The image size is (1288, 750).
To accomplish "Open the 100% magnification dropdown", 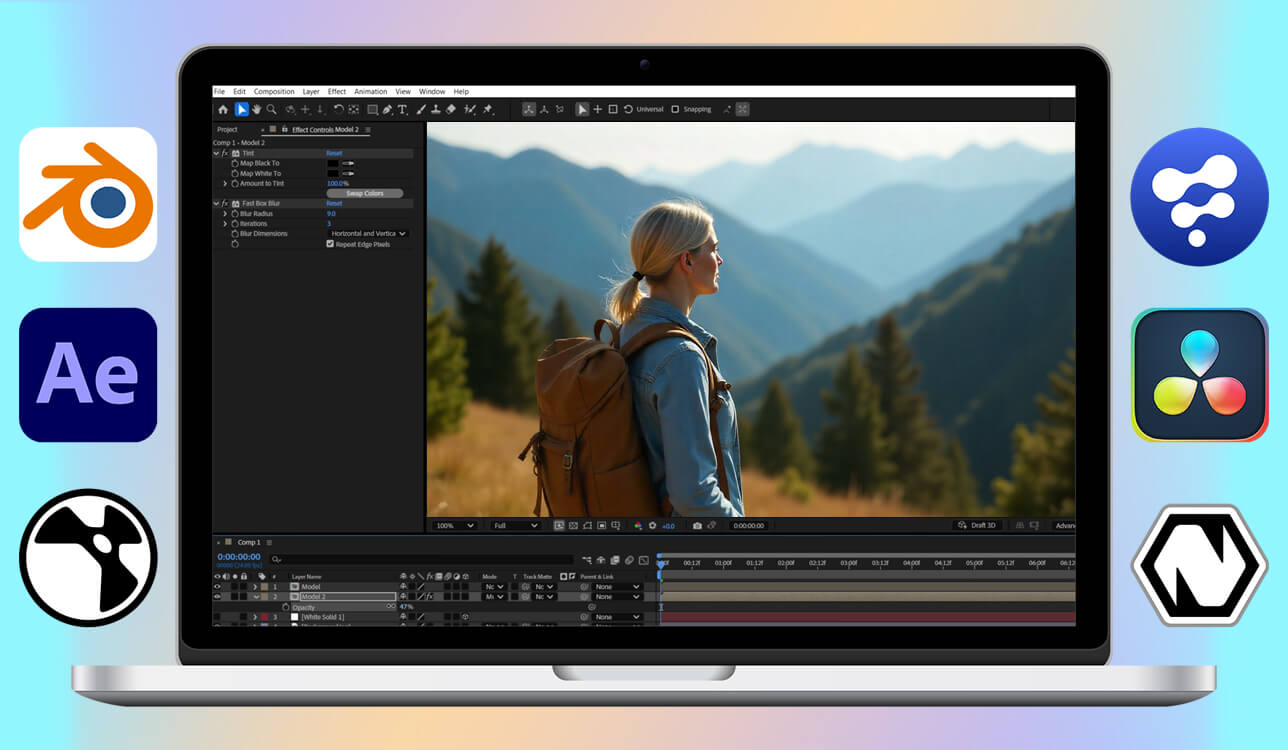I will coord(456,525).
